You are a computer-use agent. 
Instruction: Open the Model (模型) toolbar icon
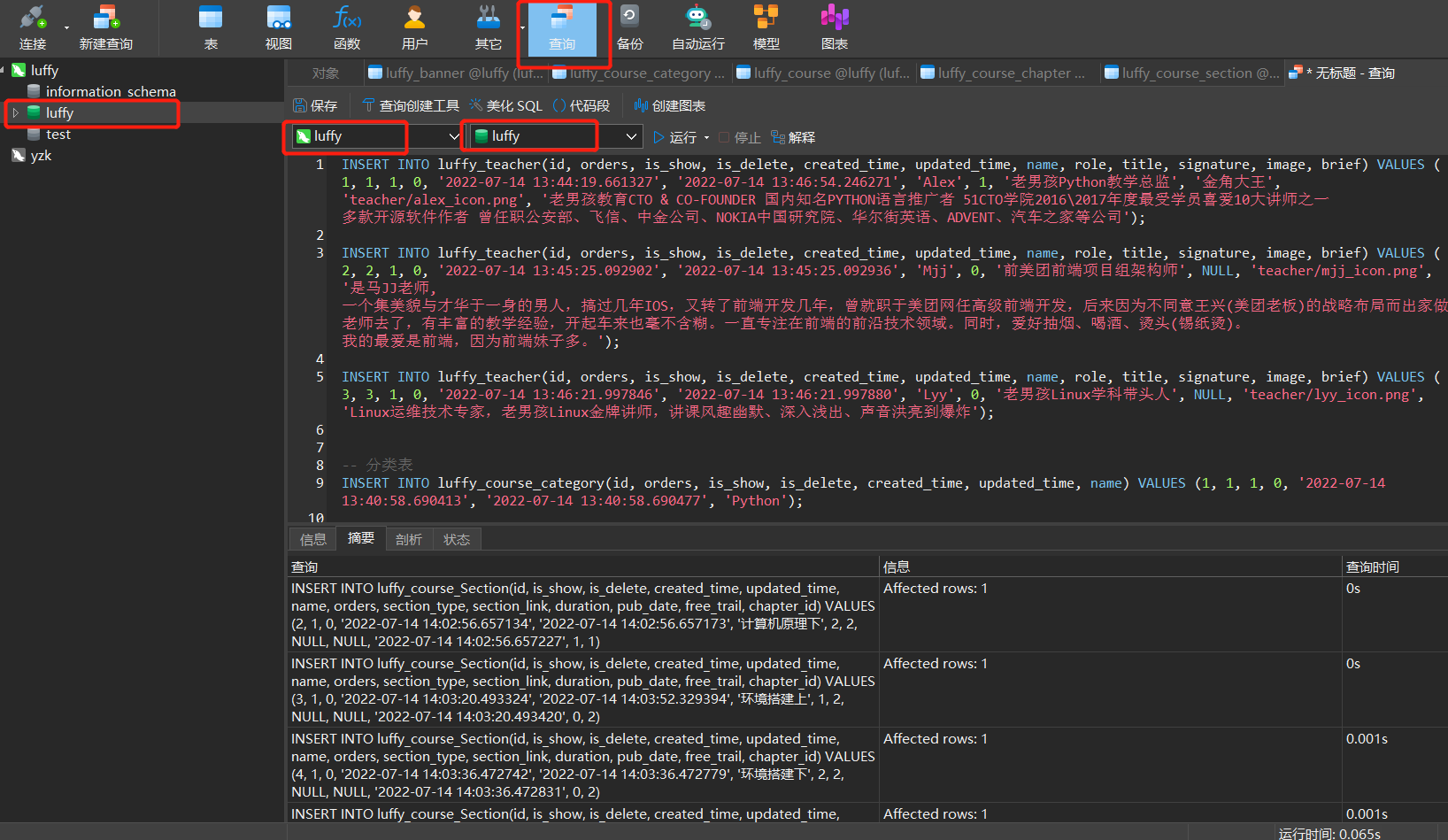pyautogui.click(x=766, y=28)
